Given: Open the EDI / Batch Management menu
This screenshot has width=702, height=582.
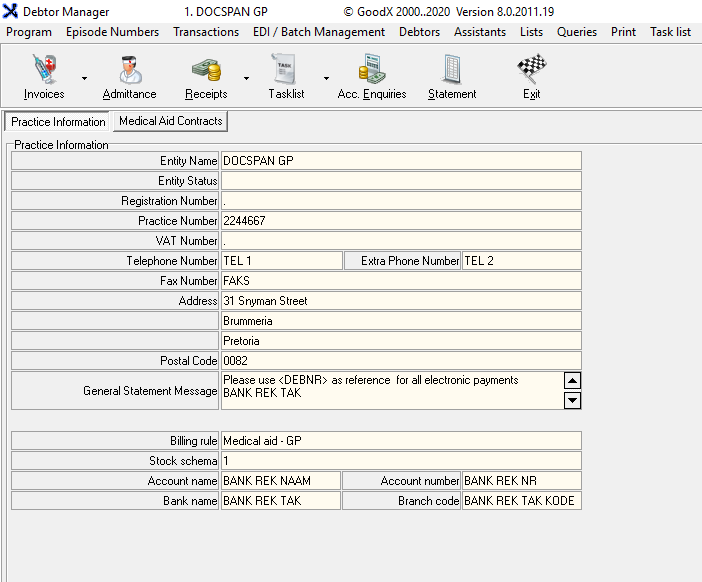Looking at the screenshot, I should (x=319, y=32).
